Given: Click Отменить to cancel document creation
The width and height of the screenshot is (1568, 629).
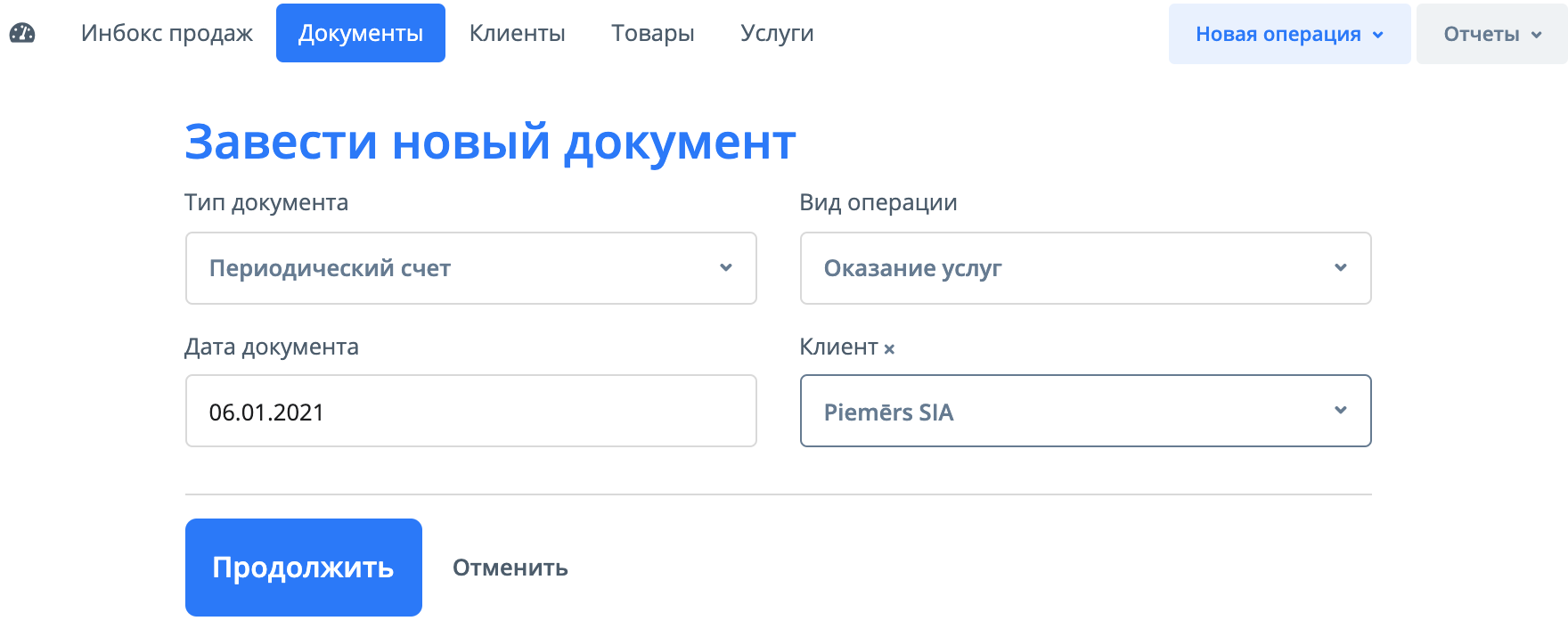Looking at the screenshot, I should [510, 567].
